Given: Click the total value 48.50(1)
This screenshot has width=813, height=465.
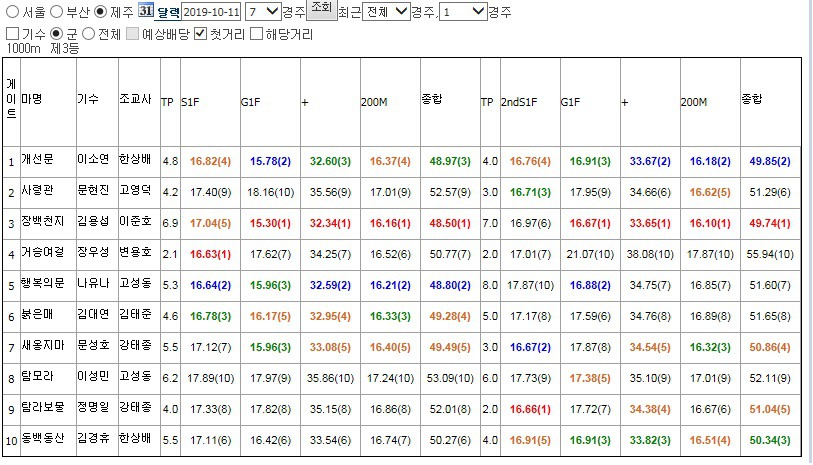Looking at the screenshot, I should point(450,223).
